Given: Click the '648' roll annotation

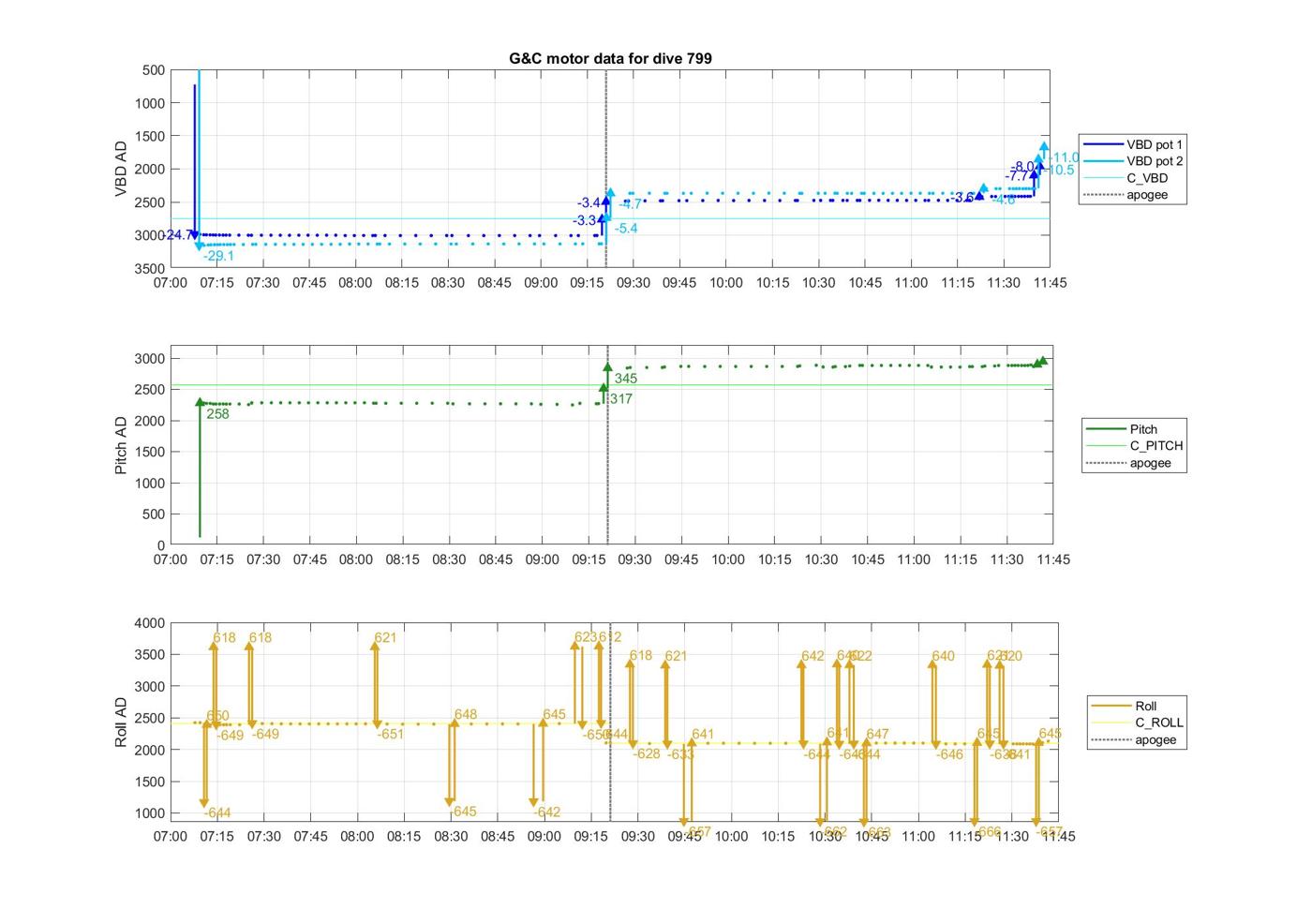Looking at the screenshot, I should pyautogui.click(x=466, y=714).
